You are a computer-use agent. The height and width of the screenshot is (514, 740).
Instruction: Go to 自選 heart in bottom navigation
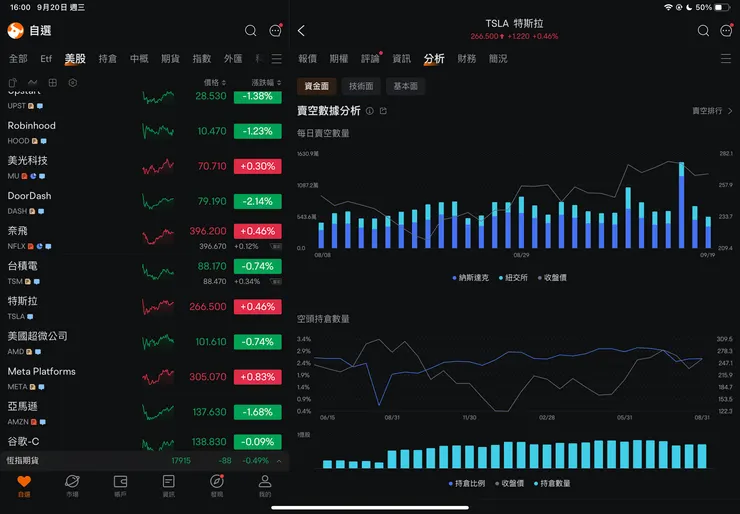click(24, 486)
